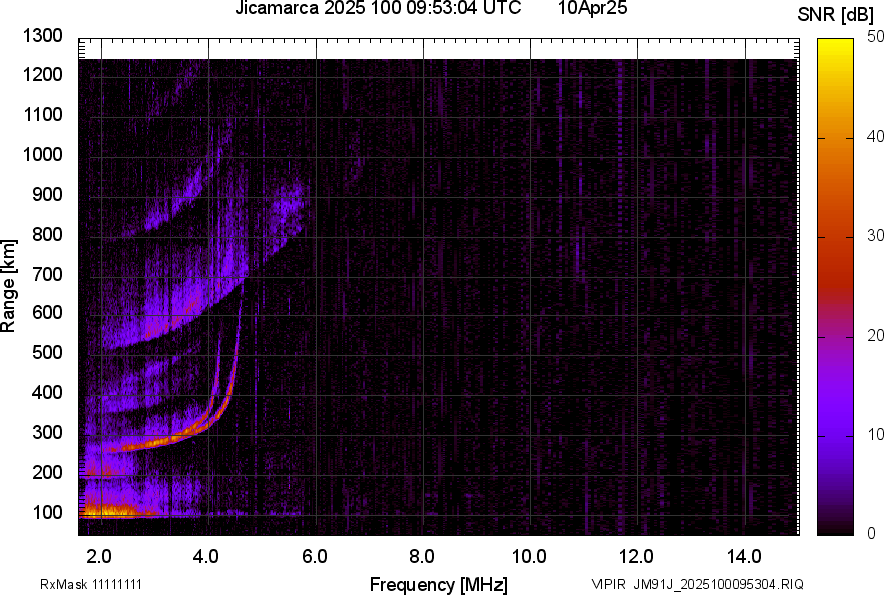Click the frequency tick label '4.0'
This screenshot has height=595, width=884.
(206, 557)
